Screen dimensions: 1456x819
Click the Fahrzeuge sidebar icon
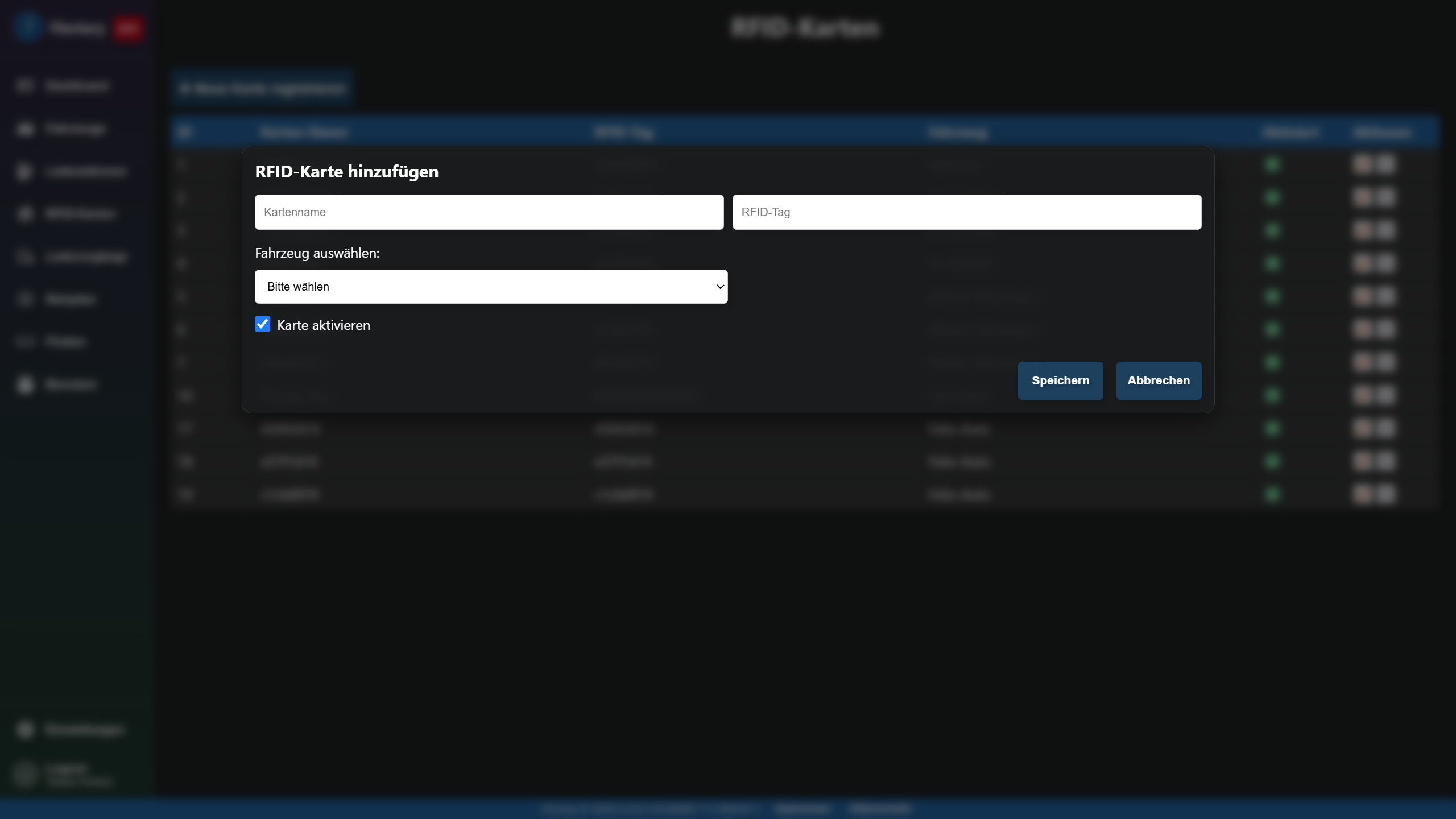point(24,129)
